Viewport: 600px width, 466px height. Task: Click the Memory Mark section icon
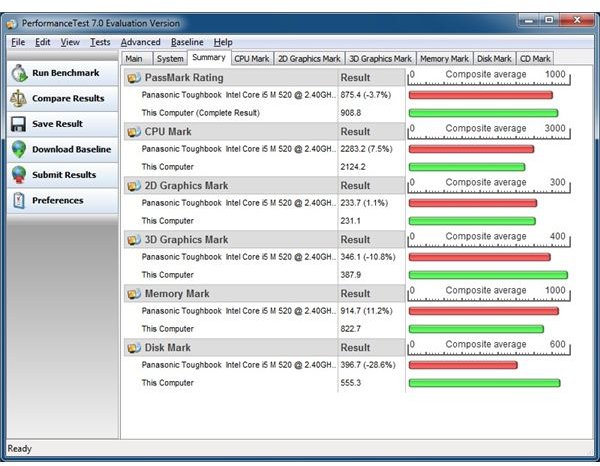click(x=134, y=294)
